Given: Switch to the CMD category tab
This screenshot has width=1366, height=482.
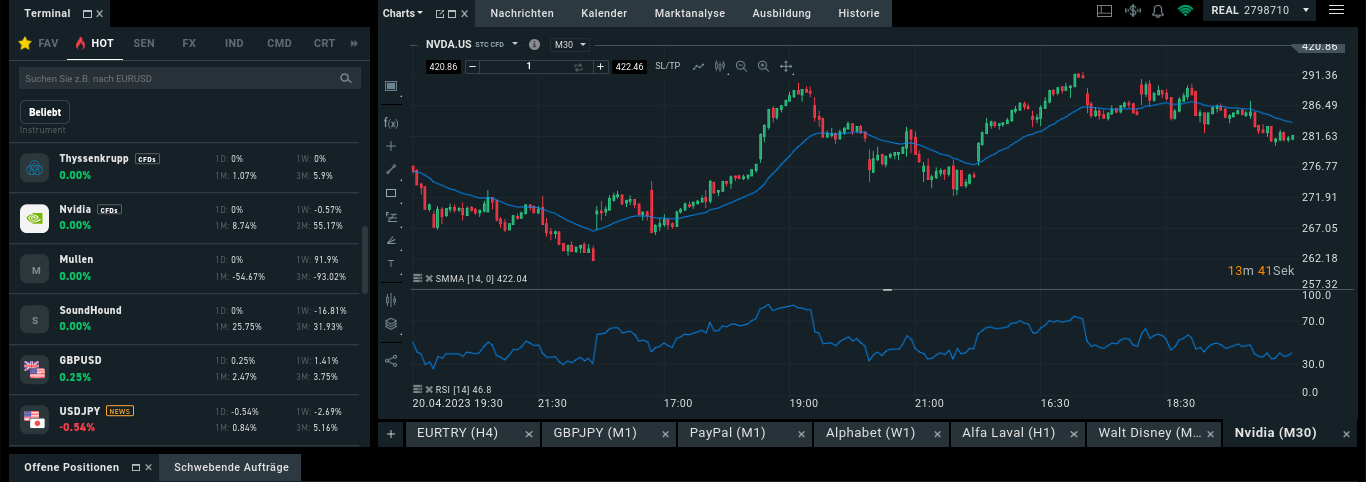Looking at the screenshot, I should [279, 44].
